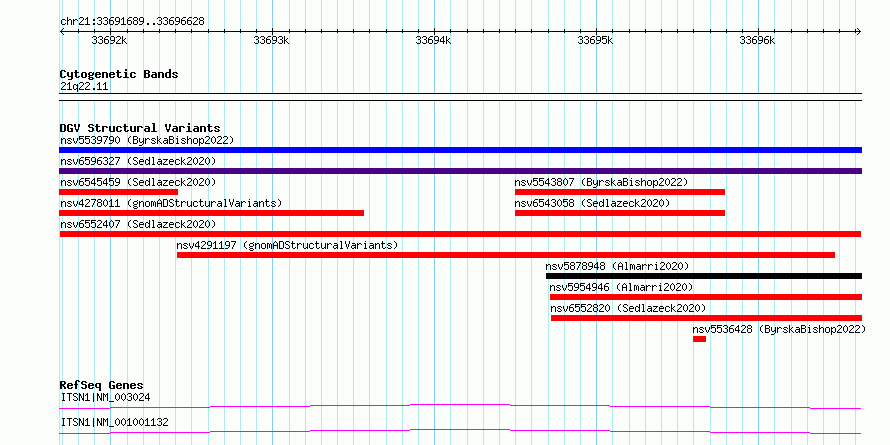Open the nsv6545459 (Sedlazeck2020) label

(138, 182)
